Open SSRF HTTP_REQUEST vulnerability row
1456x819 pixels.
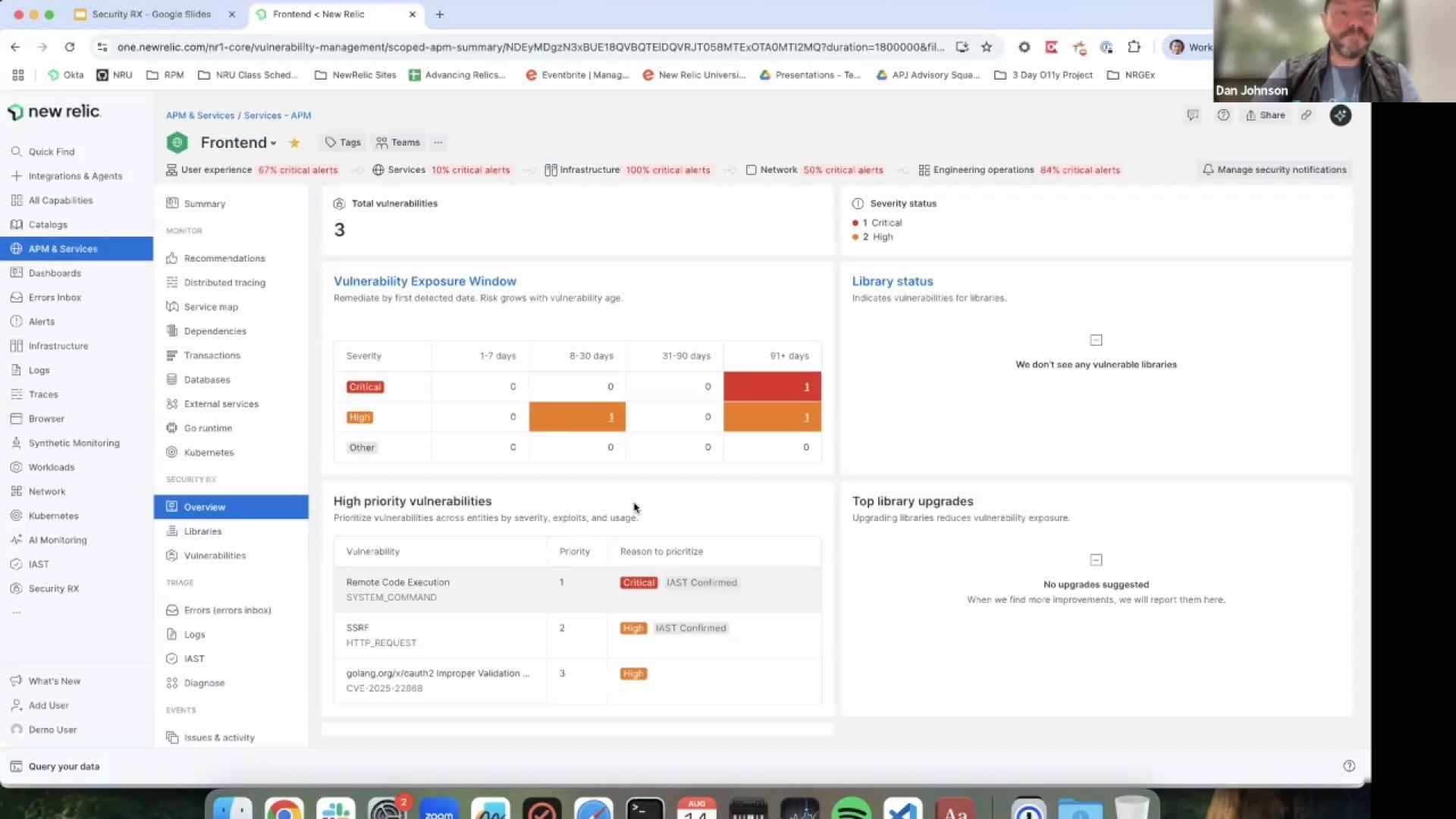point(577,635)
